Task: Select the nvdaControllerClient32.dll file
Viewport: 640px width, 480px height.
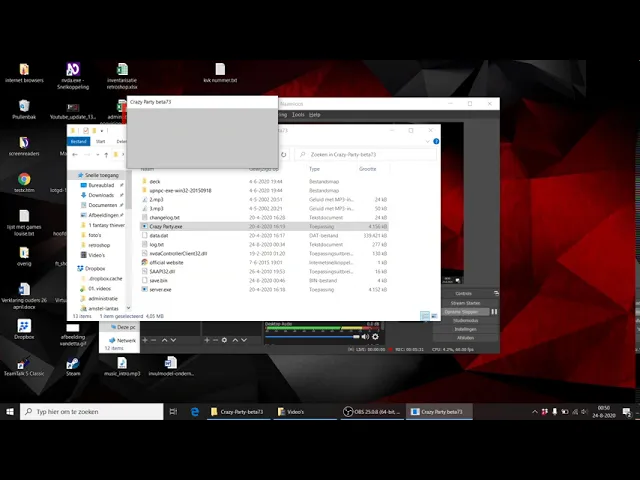Action: point(178,253)
